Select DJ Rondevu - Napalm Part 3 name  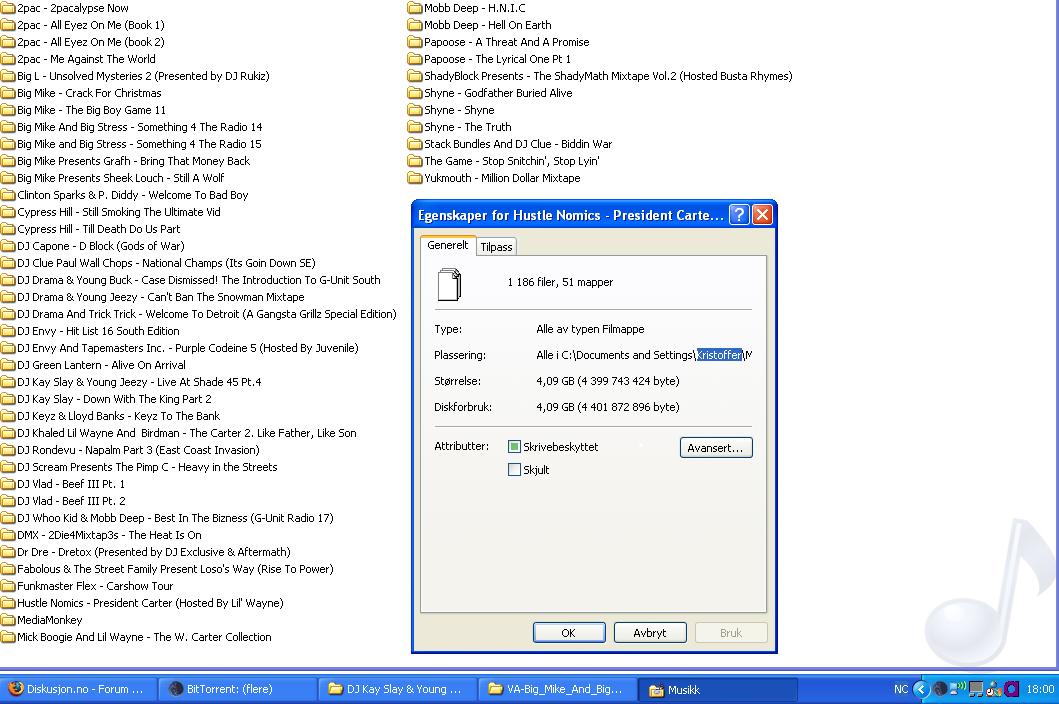[x=138, y=450]
